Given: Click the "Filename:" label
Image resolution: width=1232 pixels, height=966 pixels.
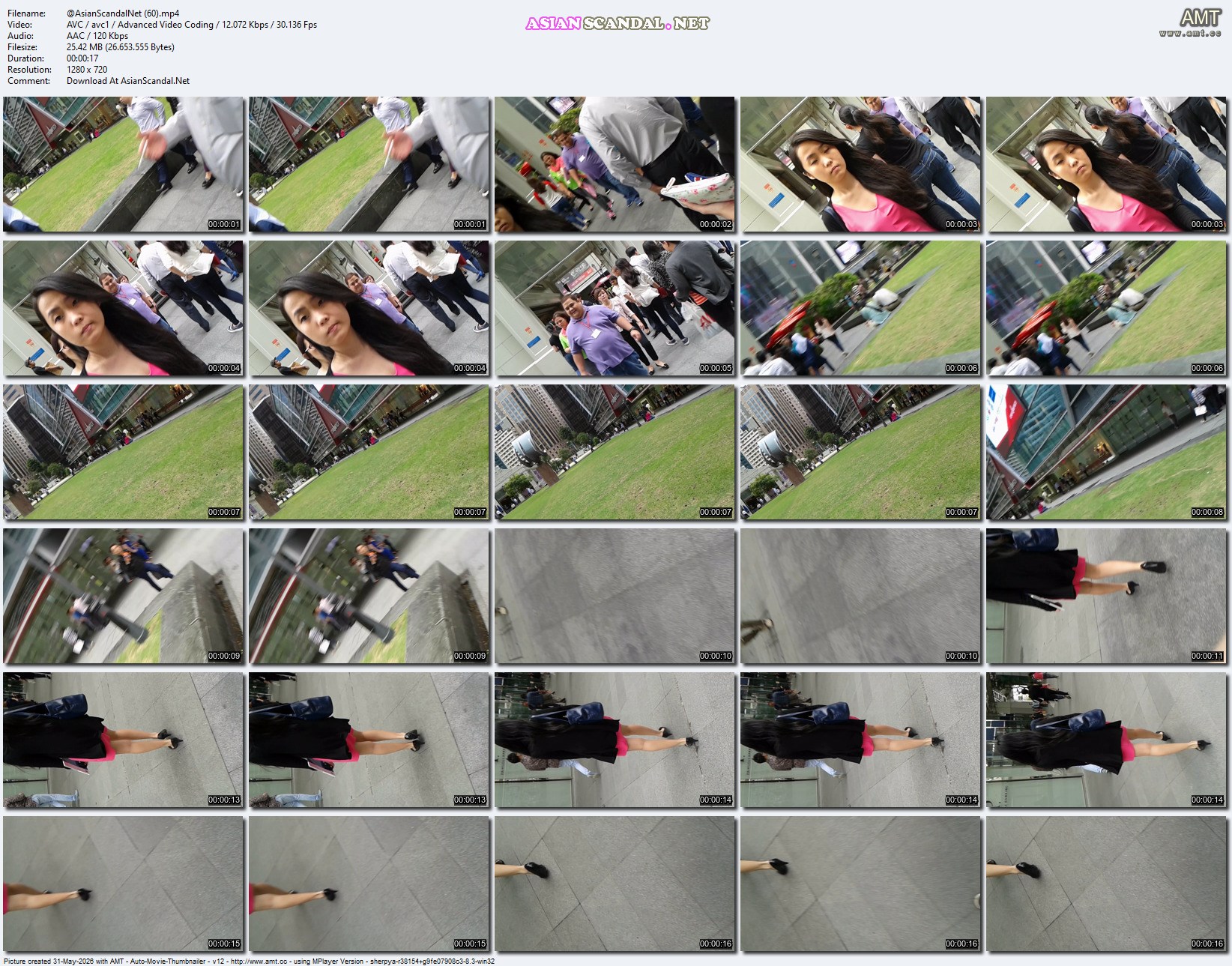Looking at the screenshot, I should click(x=26, y=13).
